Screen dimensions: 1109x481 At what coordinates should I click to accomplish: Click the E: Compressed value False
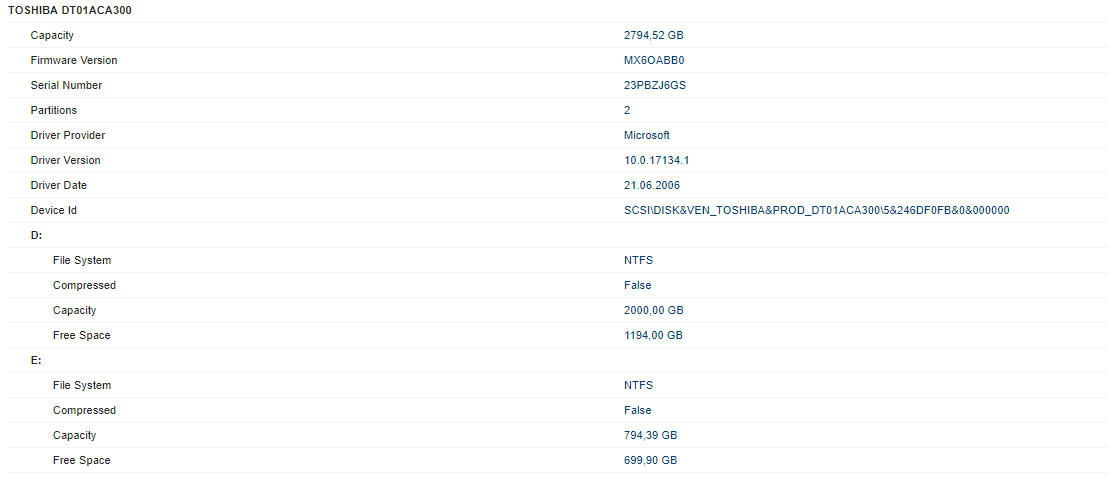(637, 410)
